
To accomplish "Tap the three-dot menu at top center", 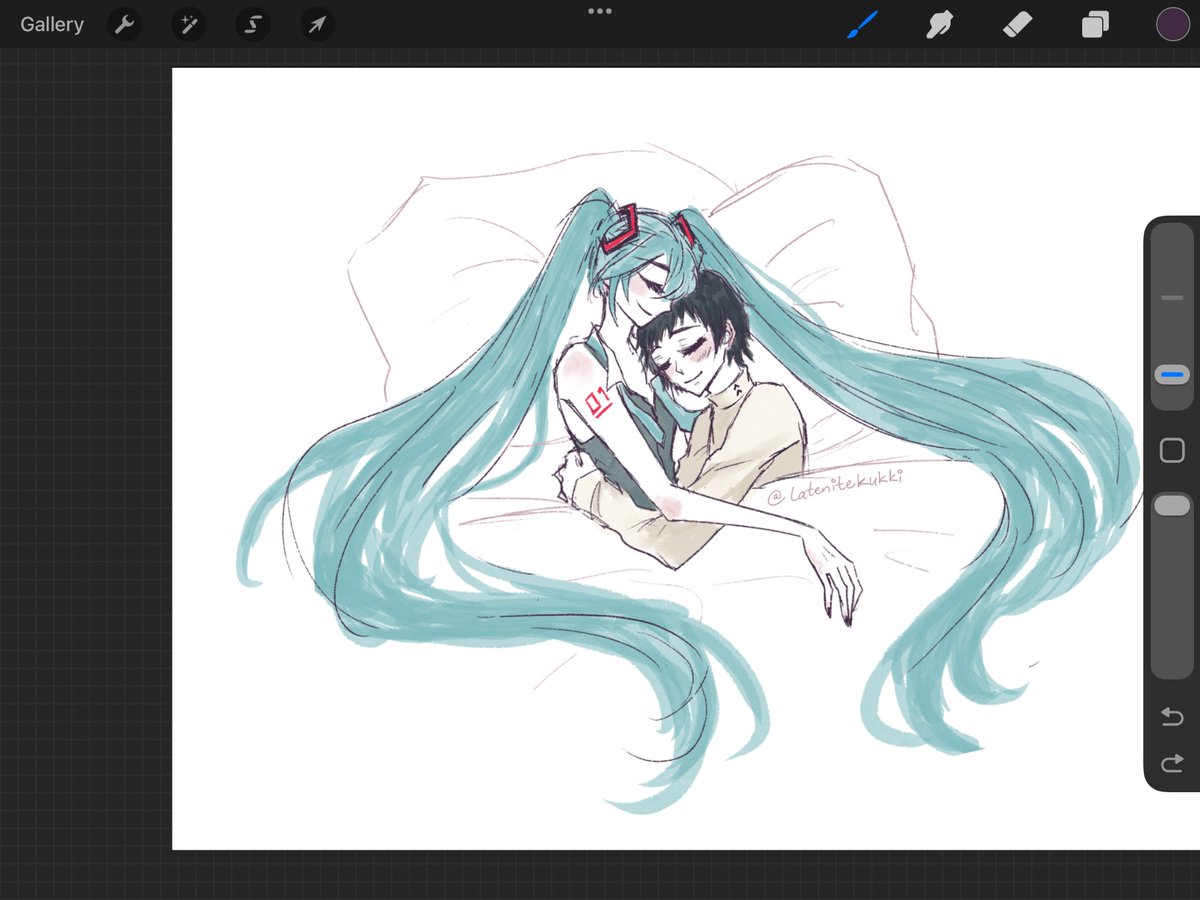I will [600, 11].
